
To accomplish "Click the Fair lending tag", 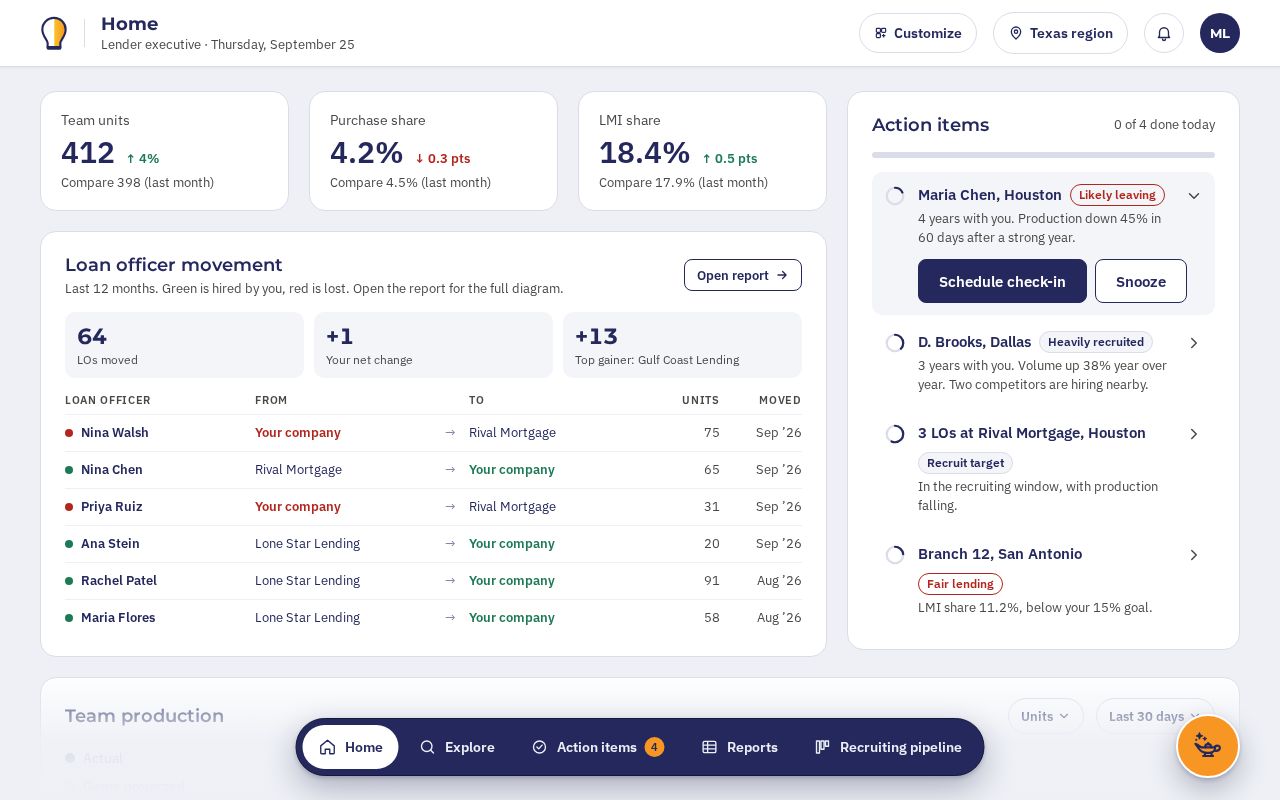I will (x=960, y=584).
